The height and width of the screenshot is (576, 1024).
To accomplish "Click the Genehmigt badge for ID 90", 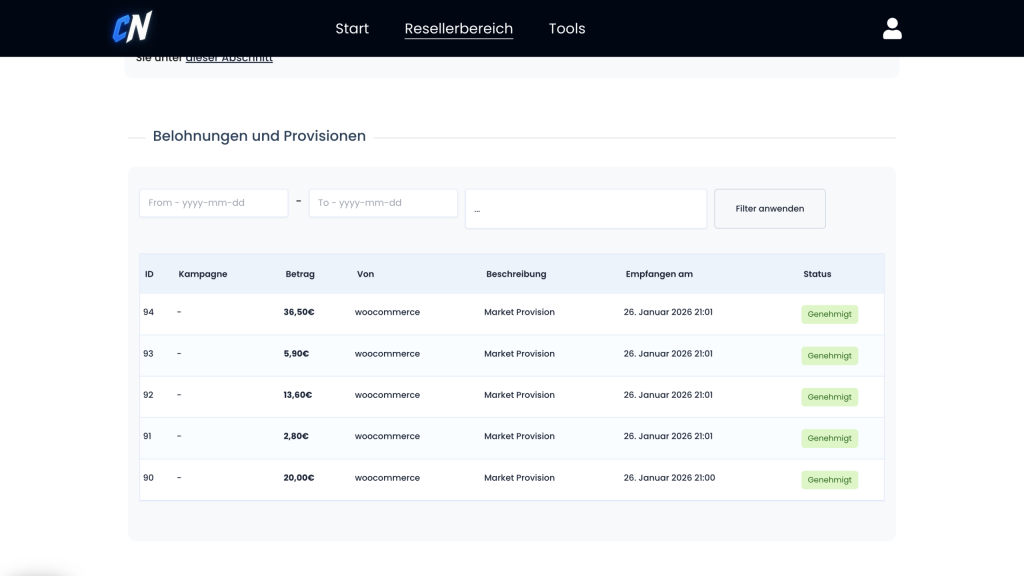I will coord(829,480).
